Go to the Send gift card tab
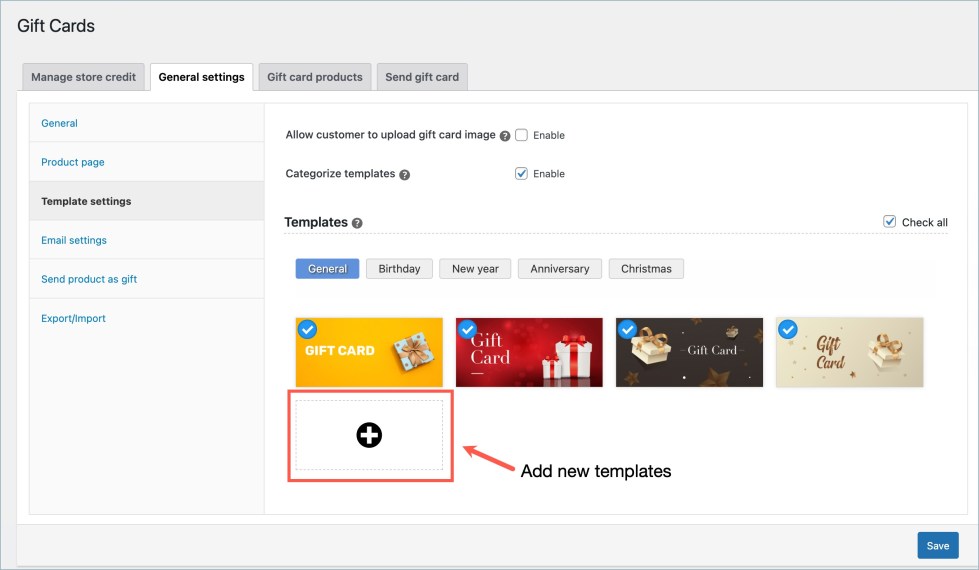Image resolution: width=979 pixels, height=570 pixels. coord(422,77)
